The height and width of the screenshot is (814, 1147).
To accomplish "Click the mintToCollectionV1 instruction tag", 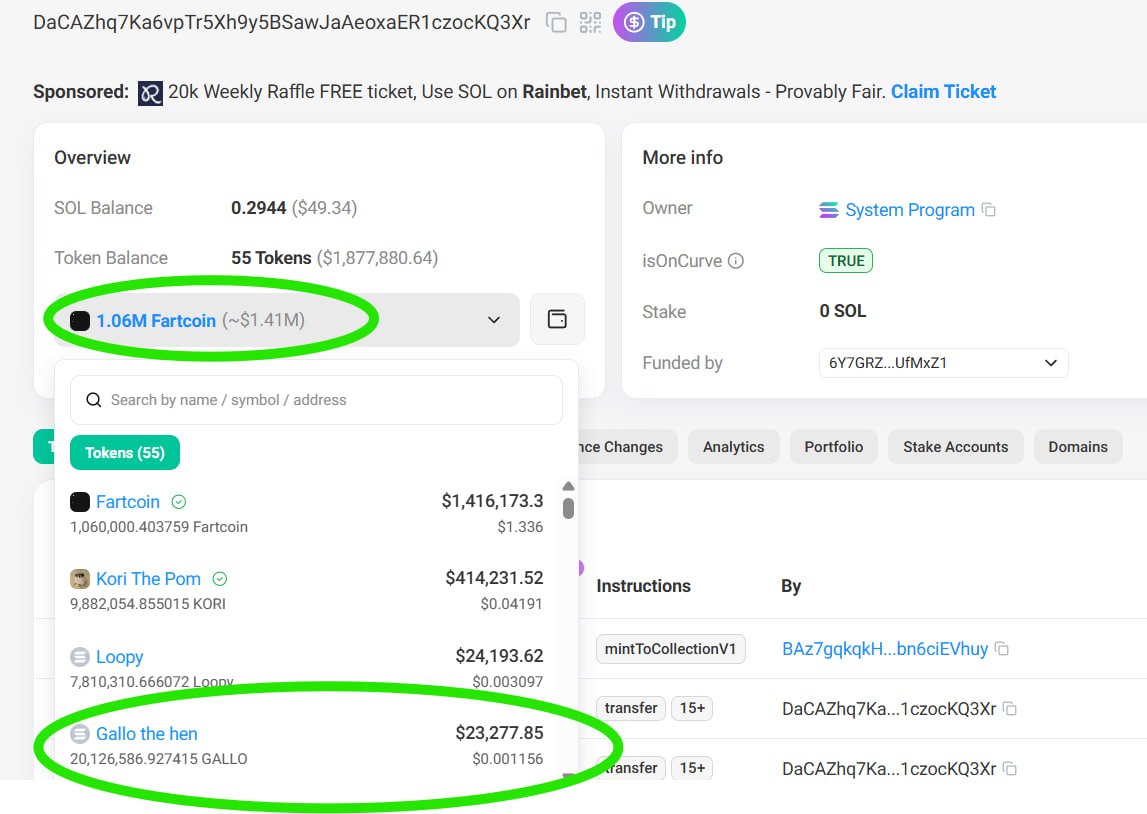I will 671,649.
